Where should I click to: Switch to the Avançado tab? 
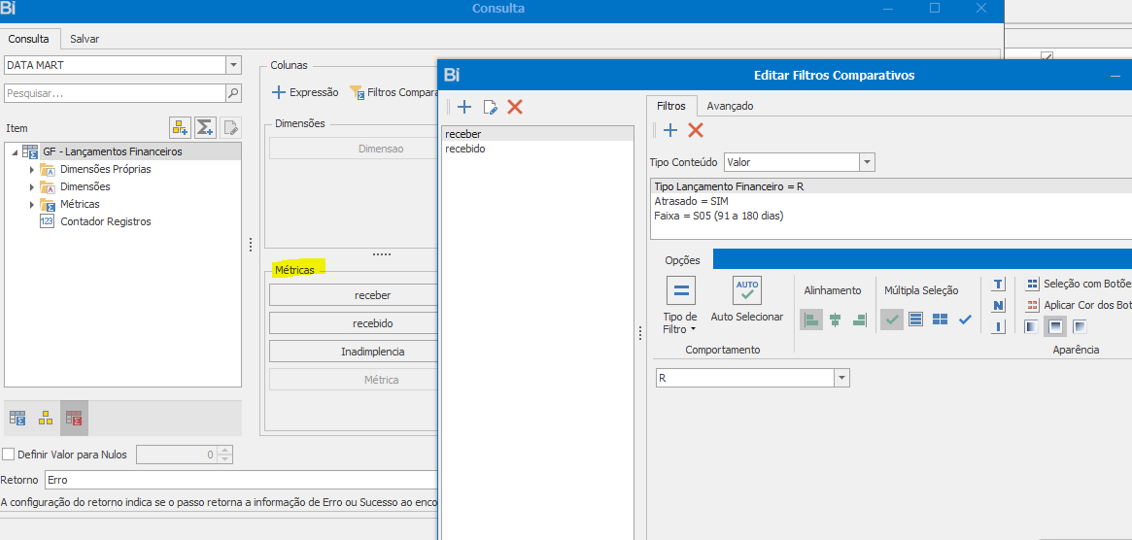point(730,106)
